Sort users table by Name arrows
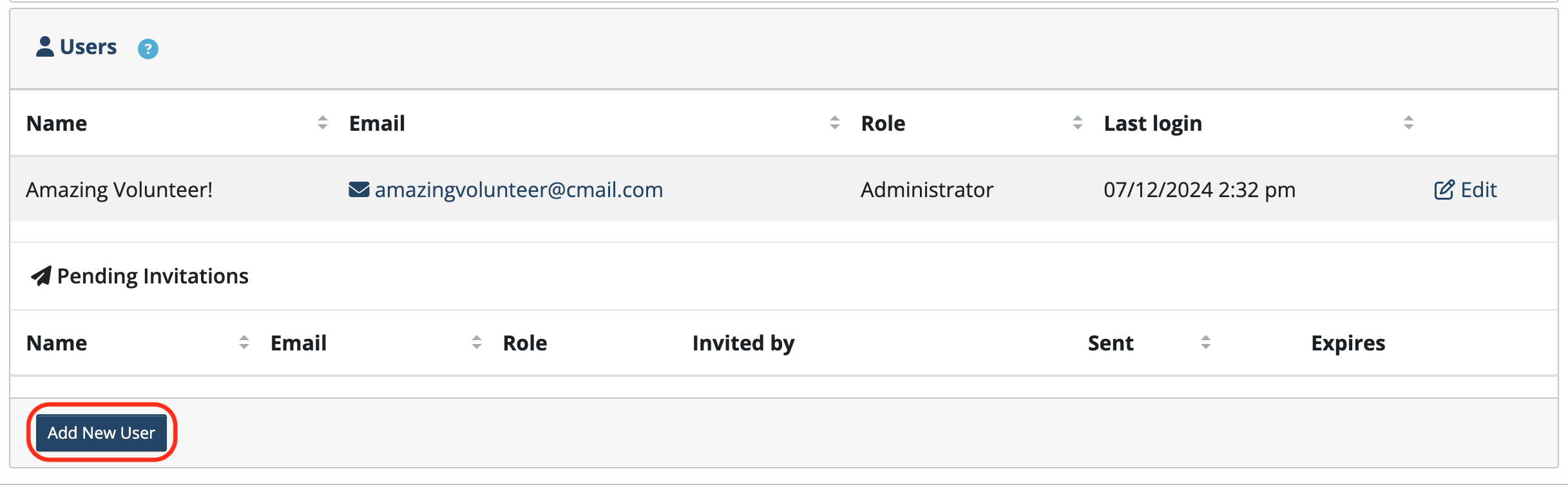This screenshot has height=487, width=1568. tap(323, 122)
